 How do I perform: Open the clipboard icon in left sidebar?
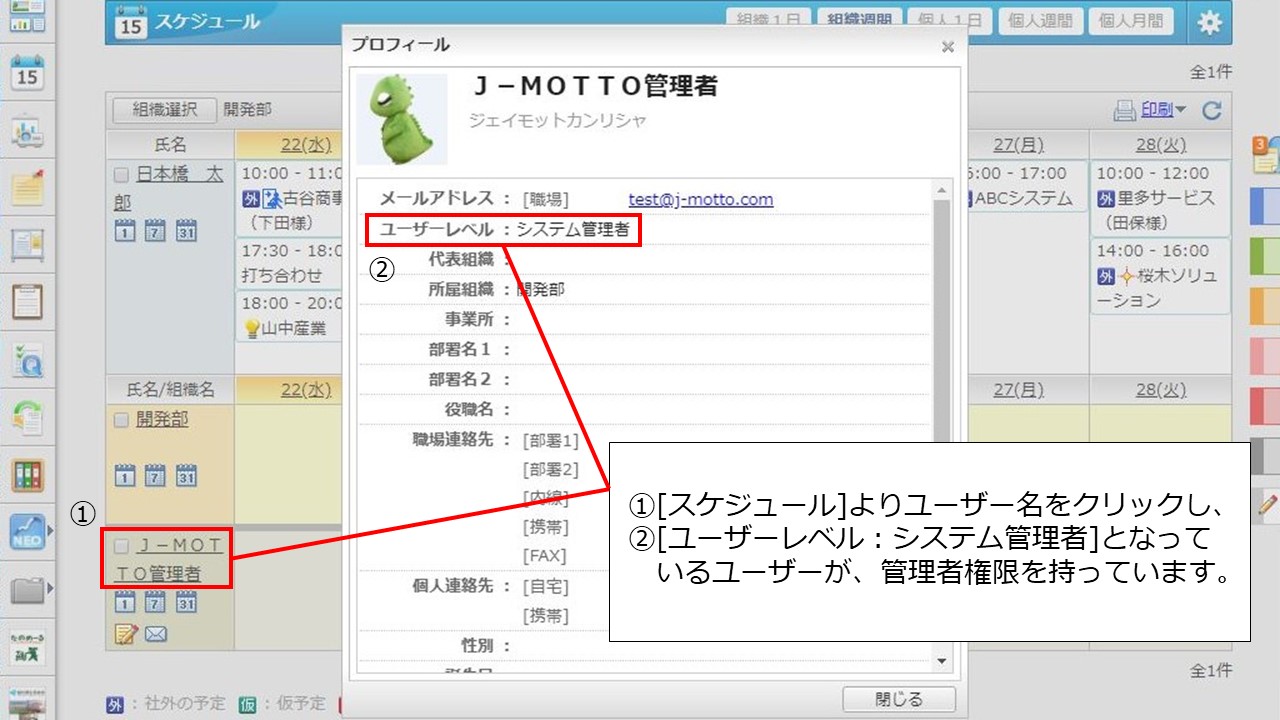[27, 300]
